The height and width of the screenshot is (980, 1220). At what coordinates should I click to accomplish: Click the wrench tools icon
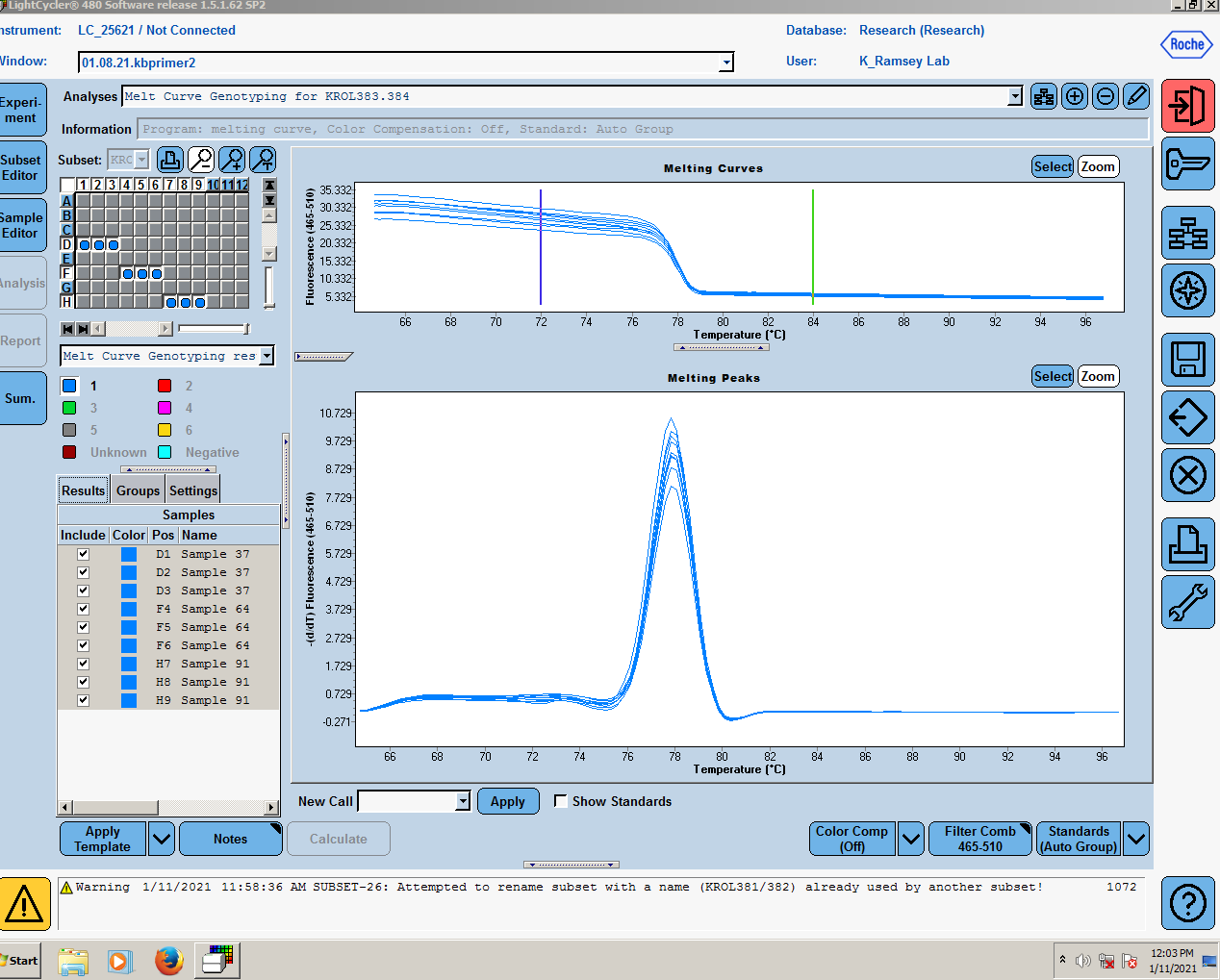1187,602
